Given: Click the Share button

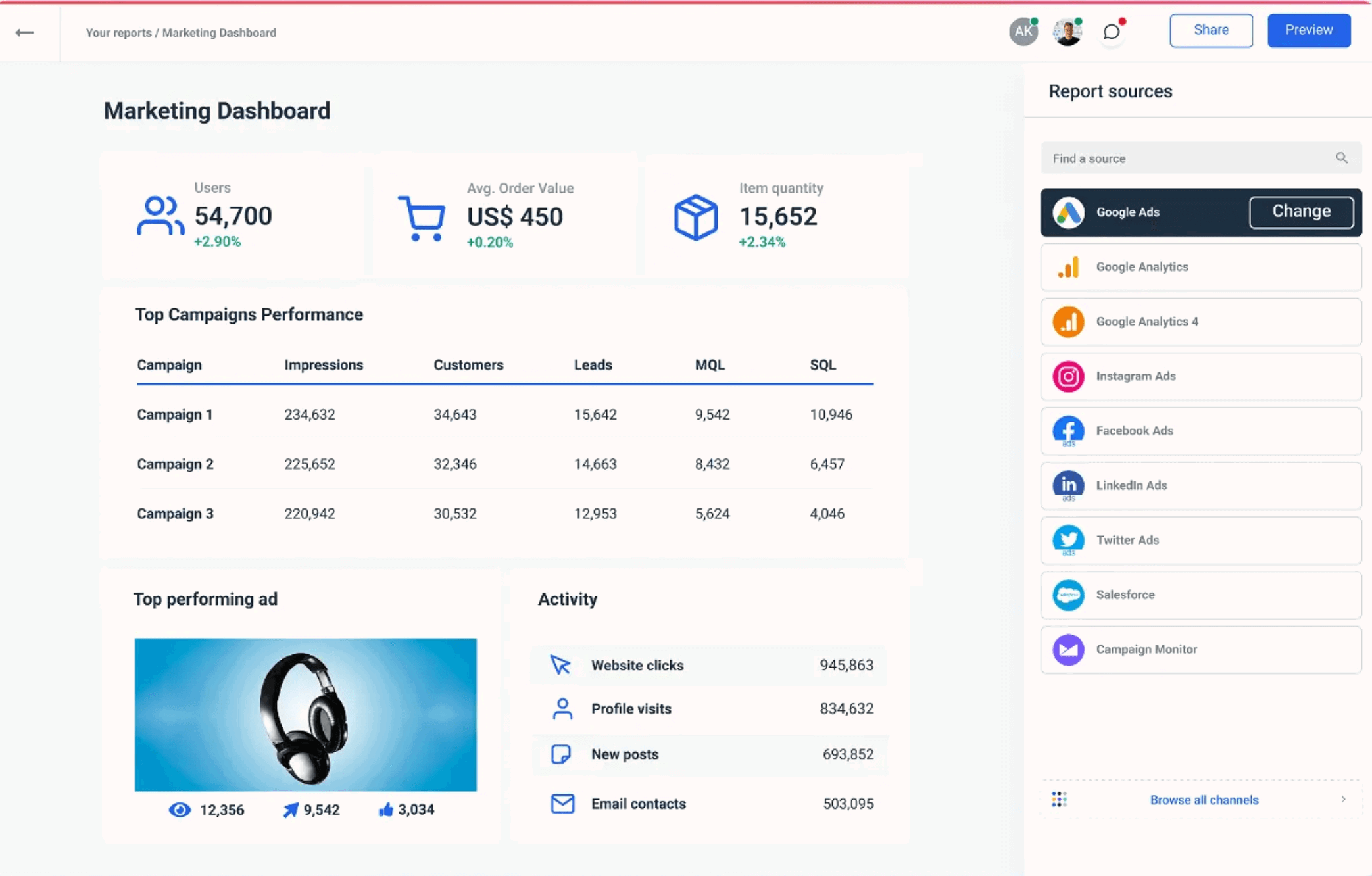Looking at the screenshot, I should [1211, 30].
